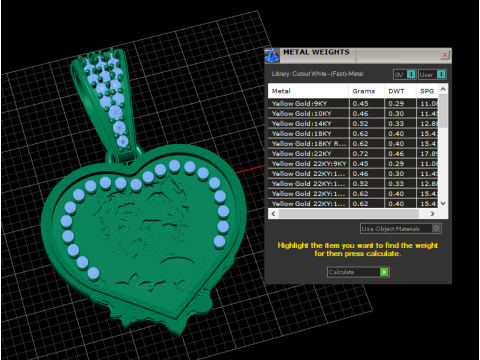Screen dimensions: 480x360
Task: Click the metal list scroll-up arrow
Action: (x=443, y=89)
